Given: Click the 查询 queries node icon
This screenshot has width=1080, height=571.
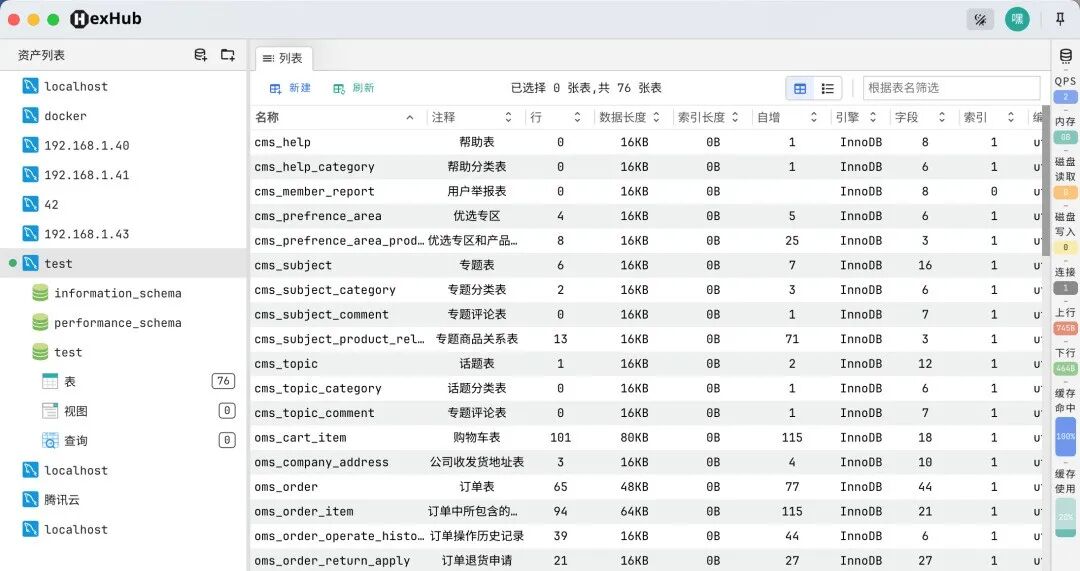Looking at the screenshot, I should (x=50, y=440).
